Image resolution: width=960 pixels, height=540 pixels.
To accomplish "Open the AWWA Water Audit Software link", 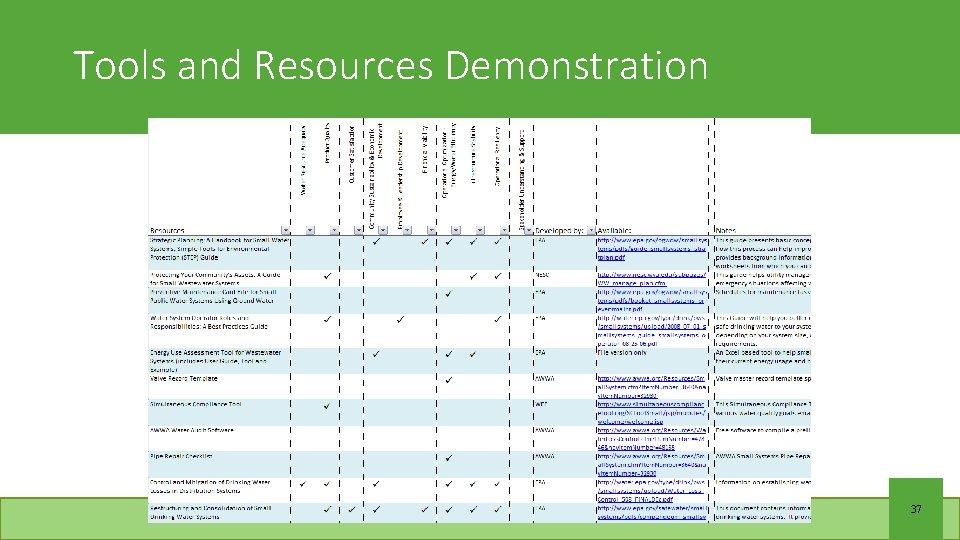I will coord(651,439).
